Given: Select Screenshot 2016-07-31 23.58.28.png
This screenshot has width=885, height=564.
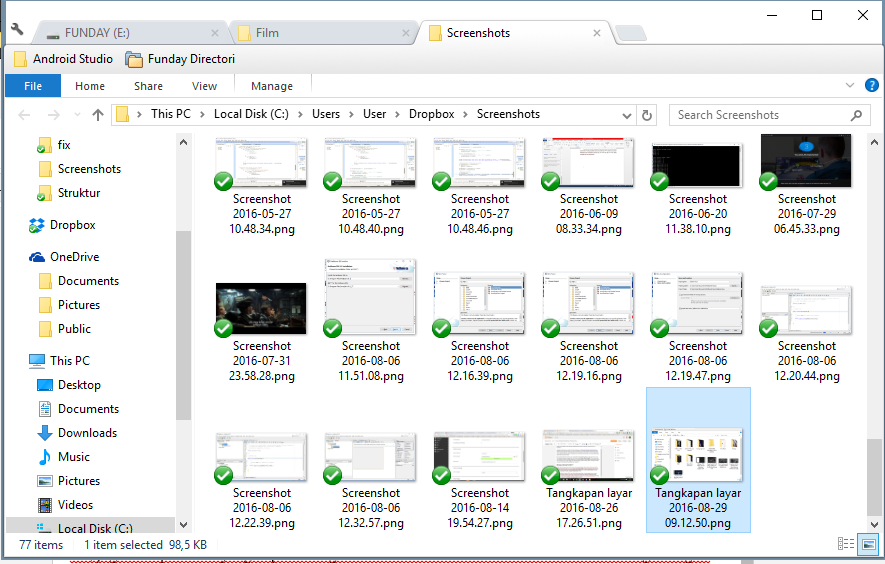Looking at the screenshot, I should coord(261,332).
